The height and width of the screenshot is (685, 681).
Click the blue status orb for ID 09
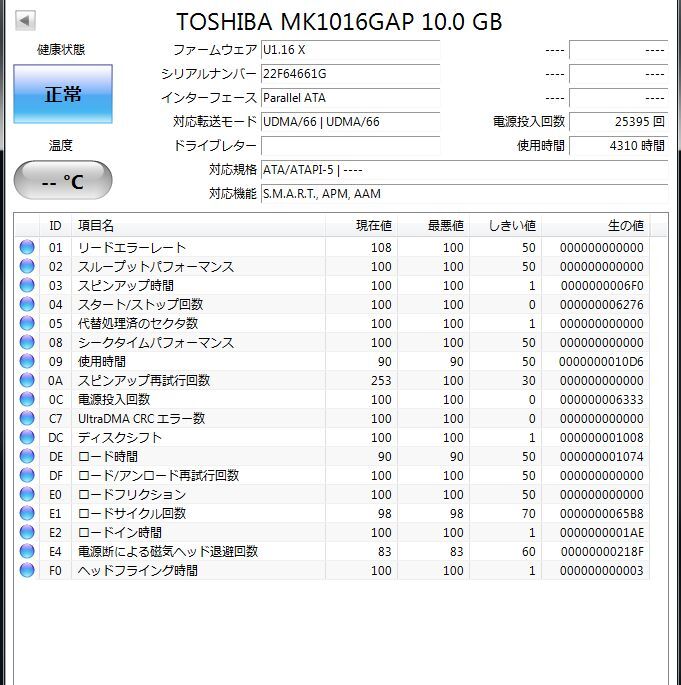tap(27, 361)
